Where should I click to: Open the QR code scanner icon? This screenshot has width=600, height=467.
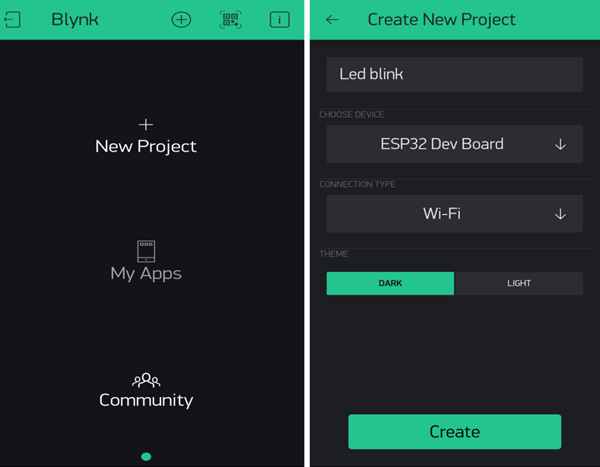click(230, 20)
